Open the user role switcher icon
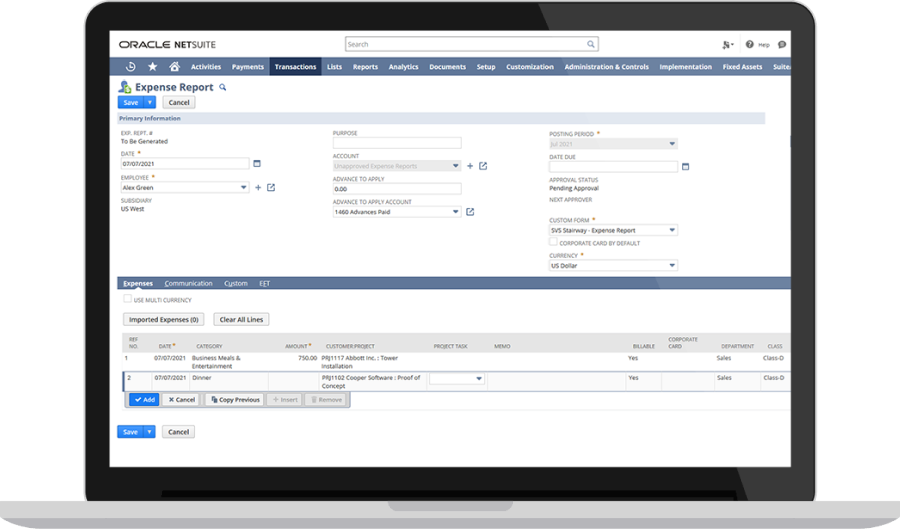 click(727, 45)
